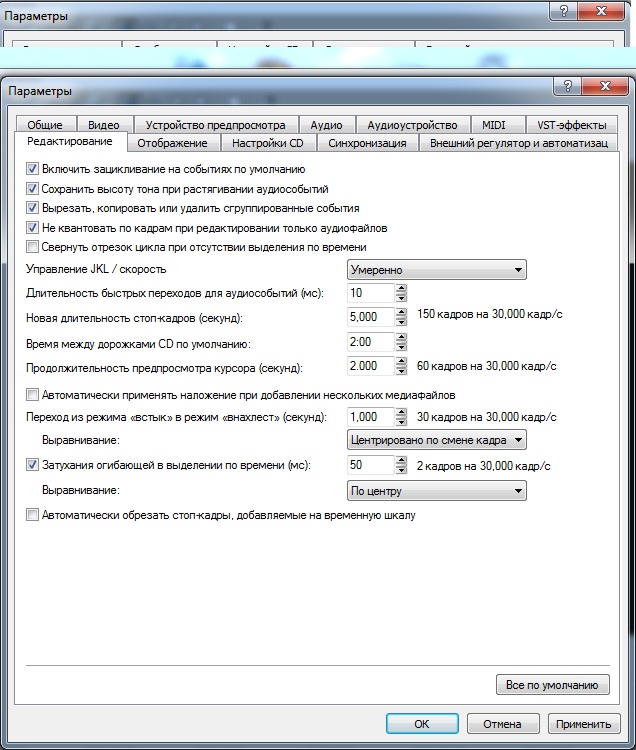This screenshot has height=750, width=636.
Task: Click the help question mark button in front Параметры window
Action: [x=567, y=86]
